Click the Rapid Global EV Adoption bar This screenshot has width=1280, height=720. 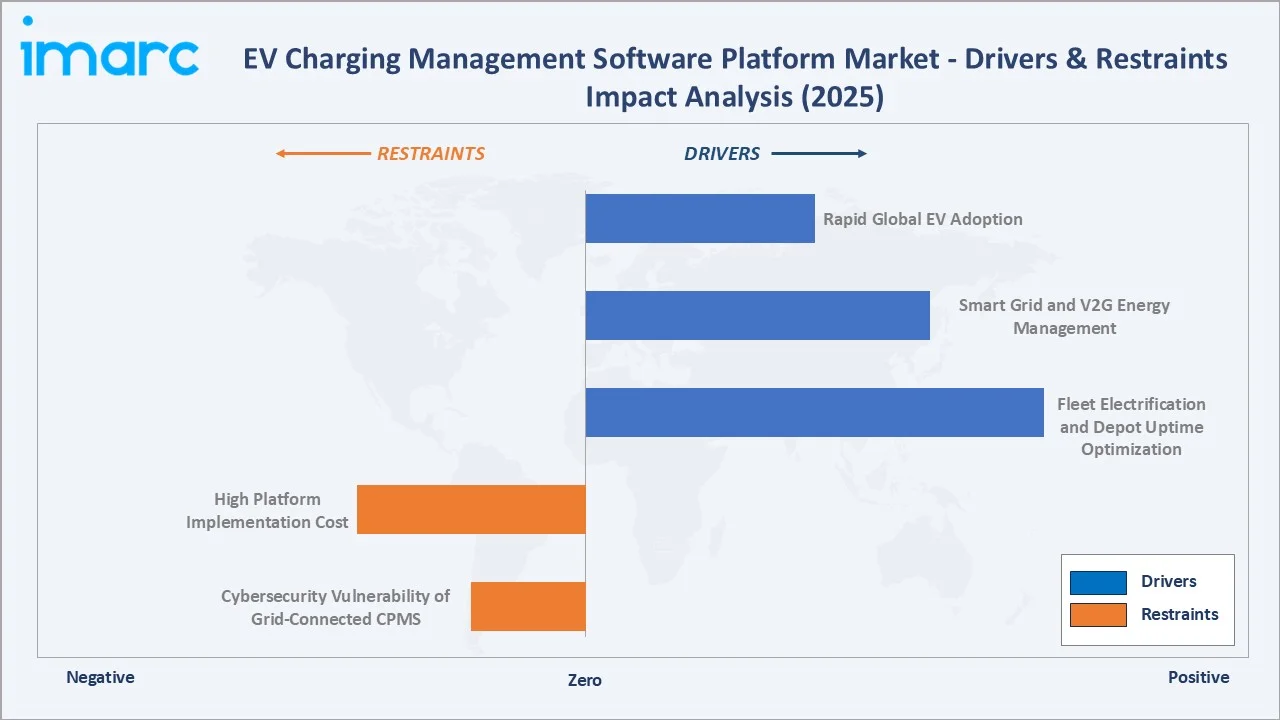coord(700,219)
